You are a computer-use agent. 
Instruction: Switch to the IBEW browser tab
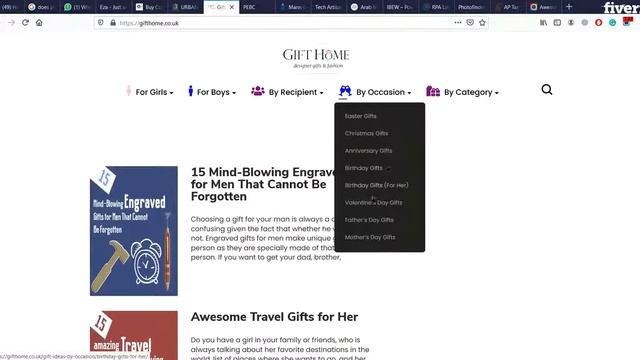tap(399, 7)
